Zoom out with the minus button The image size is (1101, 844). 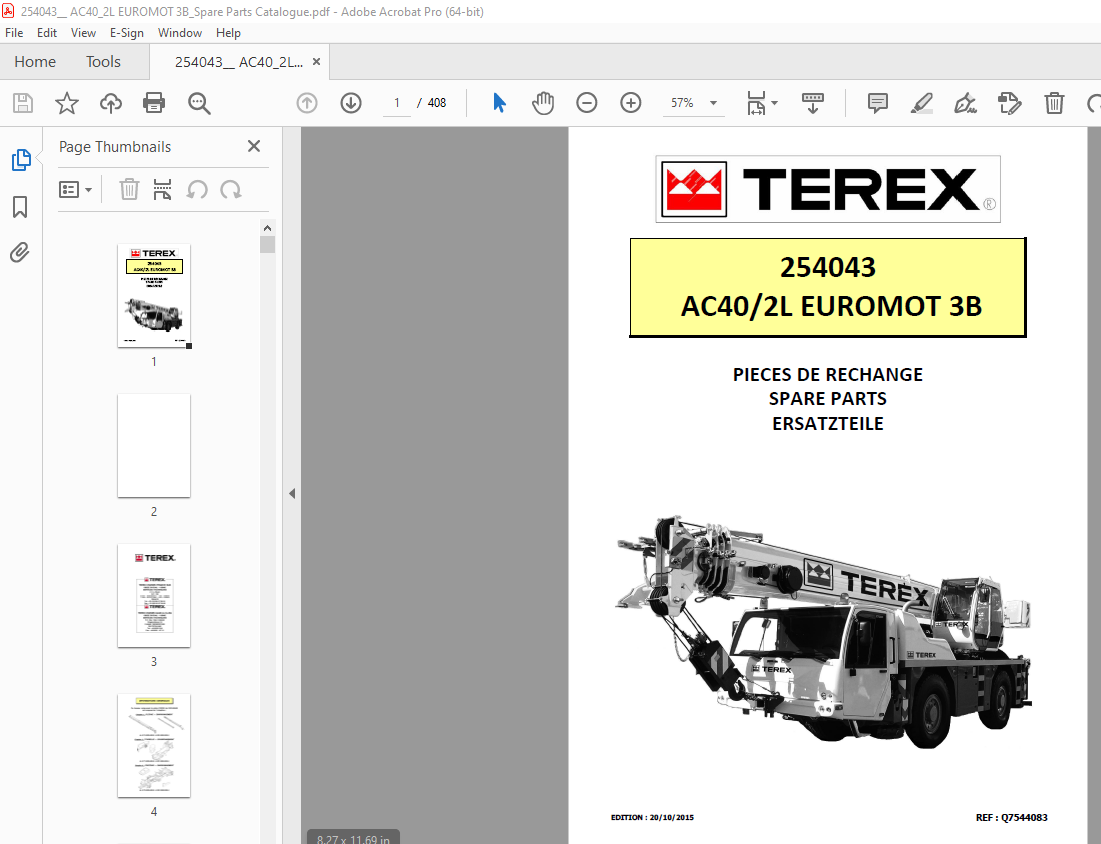point(586,103)
